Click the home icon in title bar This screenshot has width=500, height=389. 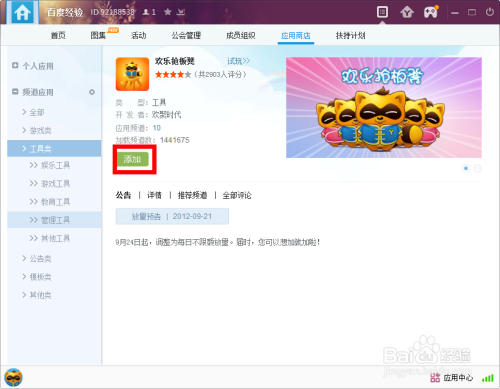[x=22, y=12]
